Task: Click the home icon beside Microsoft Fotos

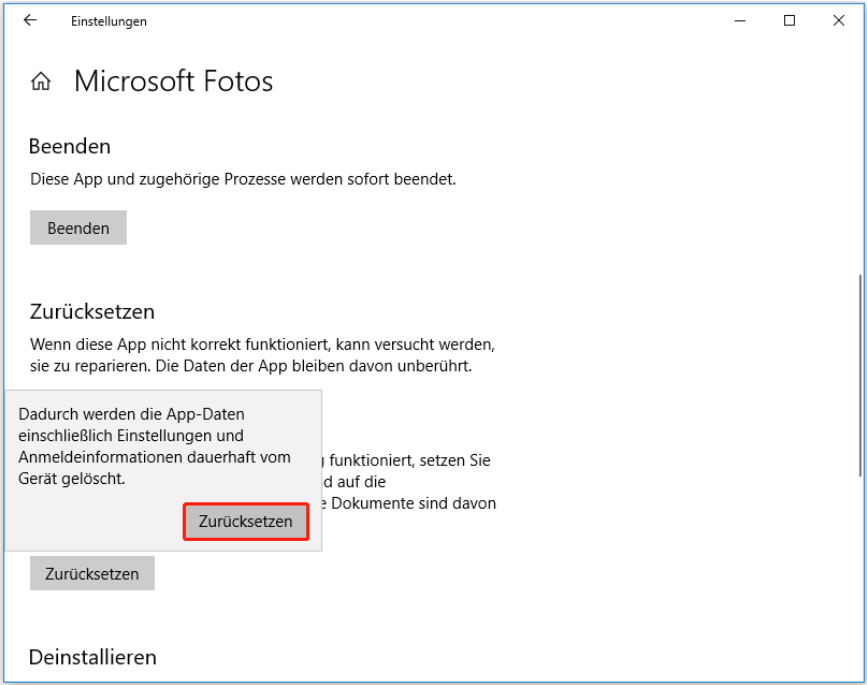Action: 40,81
